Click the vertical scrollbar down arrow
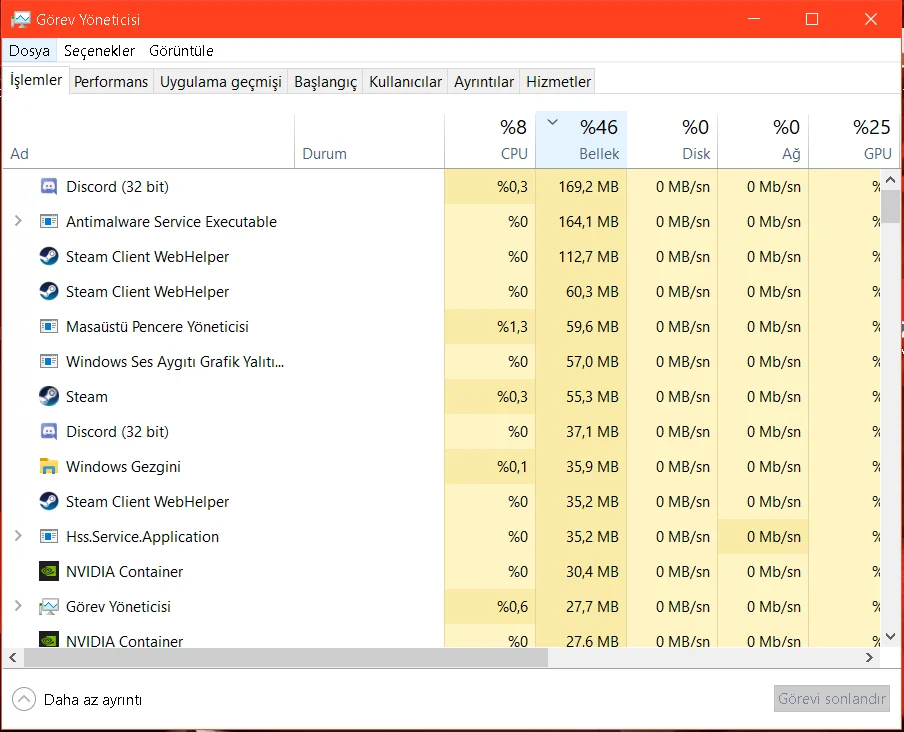This screenshot has height=732, width=904. (890, 637)
